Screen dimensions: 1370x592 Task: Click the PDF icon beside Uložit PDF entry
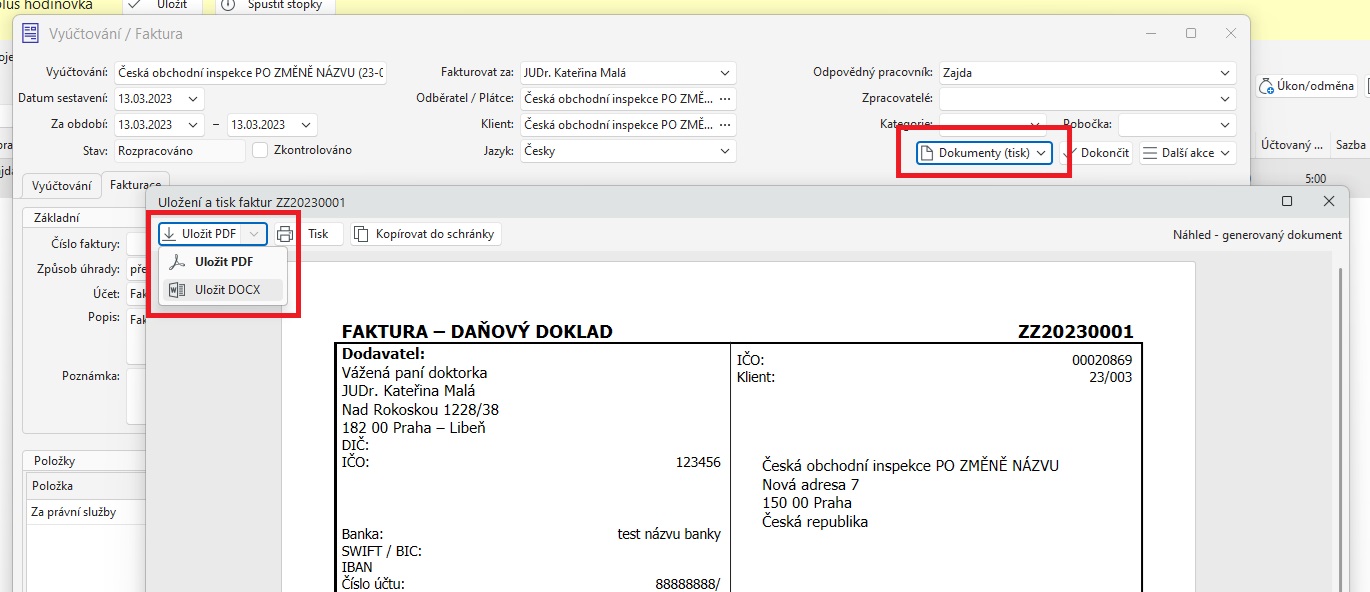[177, 262]
